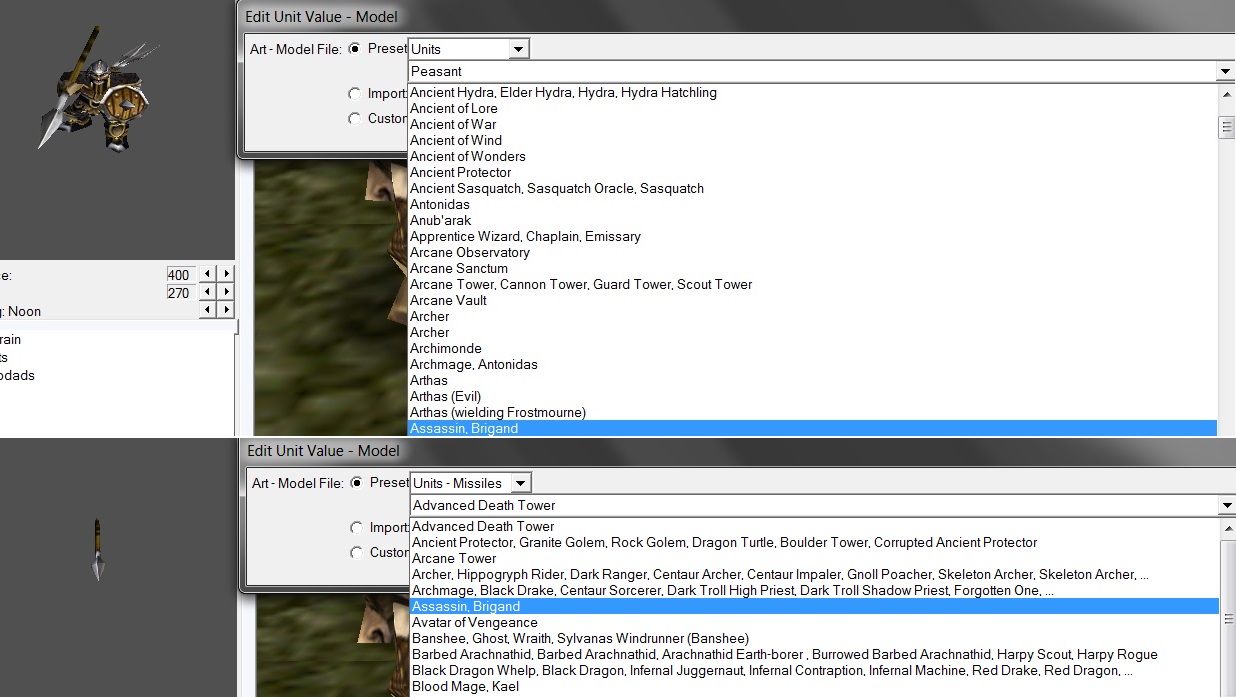Select Black Dragon Whelp, Black Dragon entry

(814, 670)
